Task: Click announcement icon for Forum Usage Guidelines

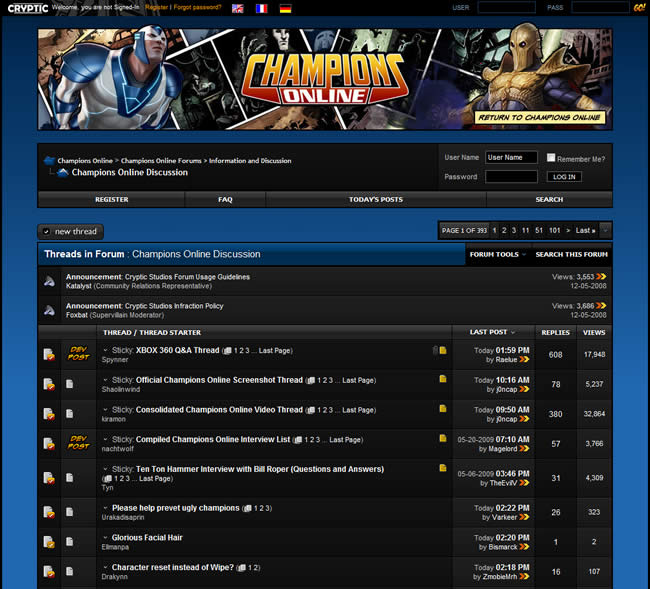Action: click(x=49, y=281)
